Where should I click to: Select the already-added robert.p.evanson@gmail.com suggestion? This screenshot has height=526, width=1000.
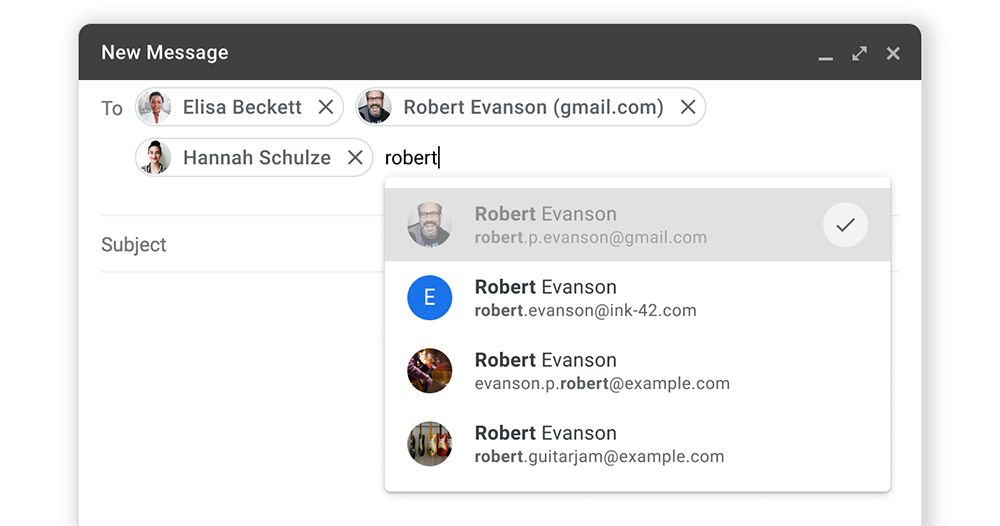click(x=638, y=224)
